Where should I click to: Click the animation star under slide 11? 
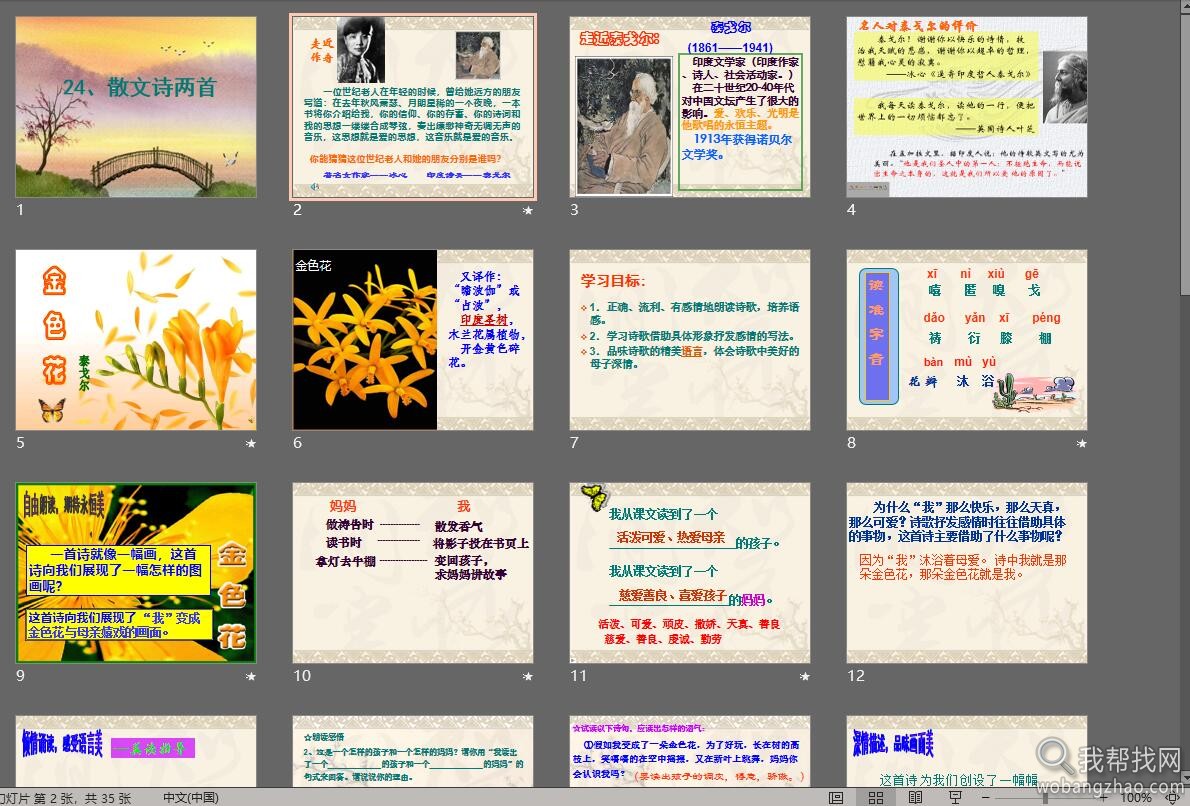tap(804, 676)
